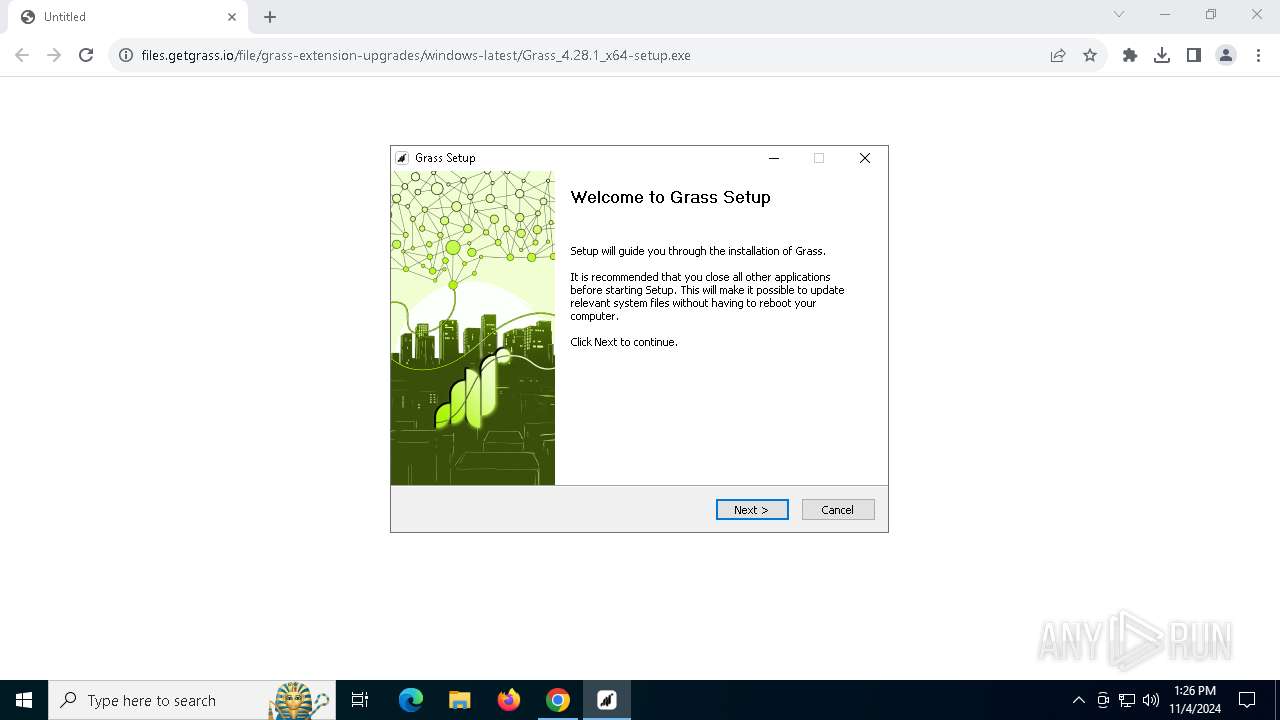The width and height of the screenshot is (1280, 720).
Task: Click the Grass welcome banner image
Action: [473, 328]
